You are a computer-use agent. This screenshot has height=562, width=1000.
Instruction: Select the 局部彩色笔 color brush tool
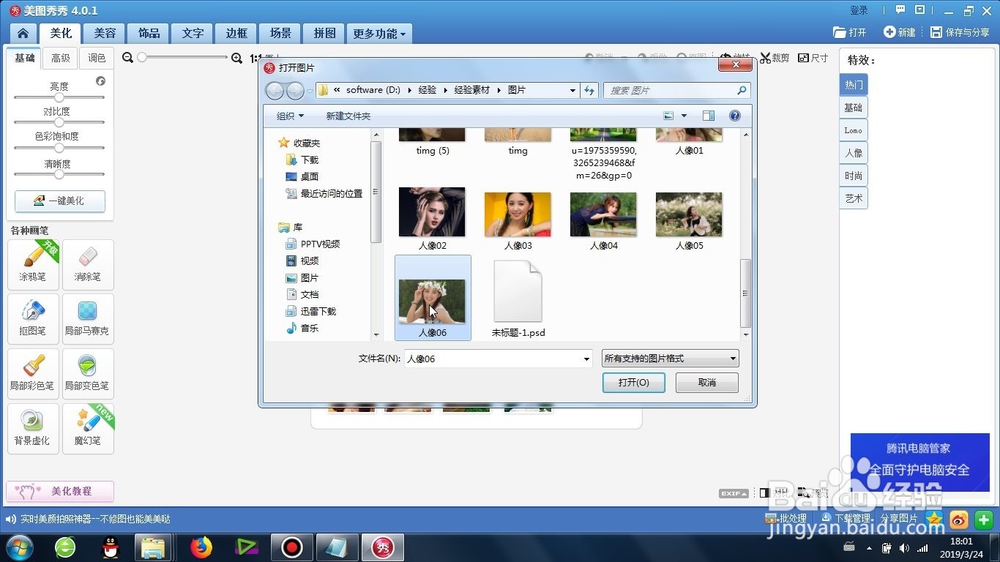pyautogui.click(x=33, y=373)
